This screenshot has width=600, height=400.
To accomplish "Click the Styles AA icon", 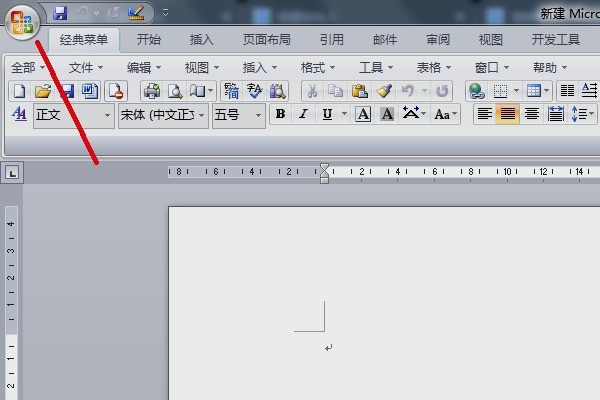I will pos(19,114).
